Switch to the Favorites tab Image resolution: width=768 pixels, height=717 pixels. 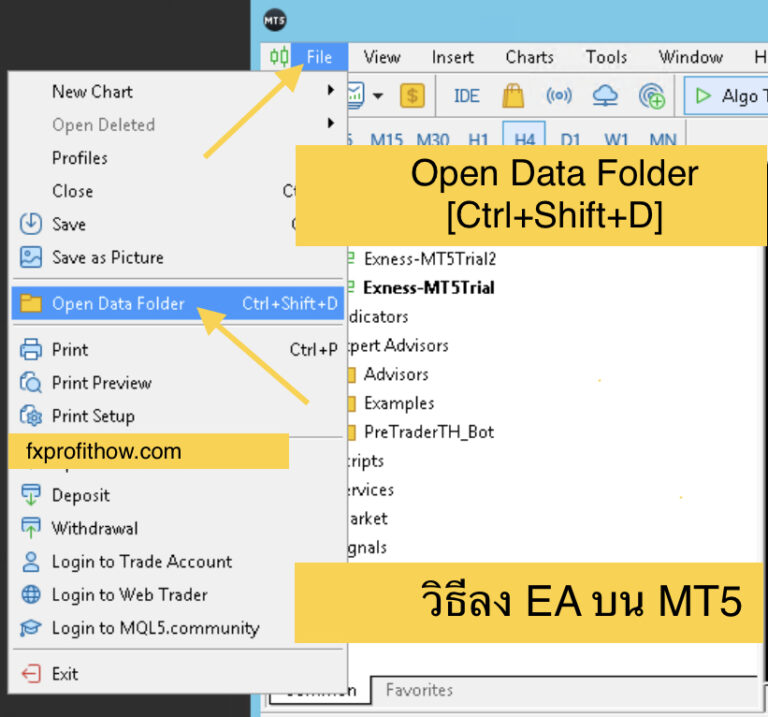(419, 690)
